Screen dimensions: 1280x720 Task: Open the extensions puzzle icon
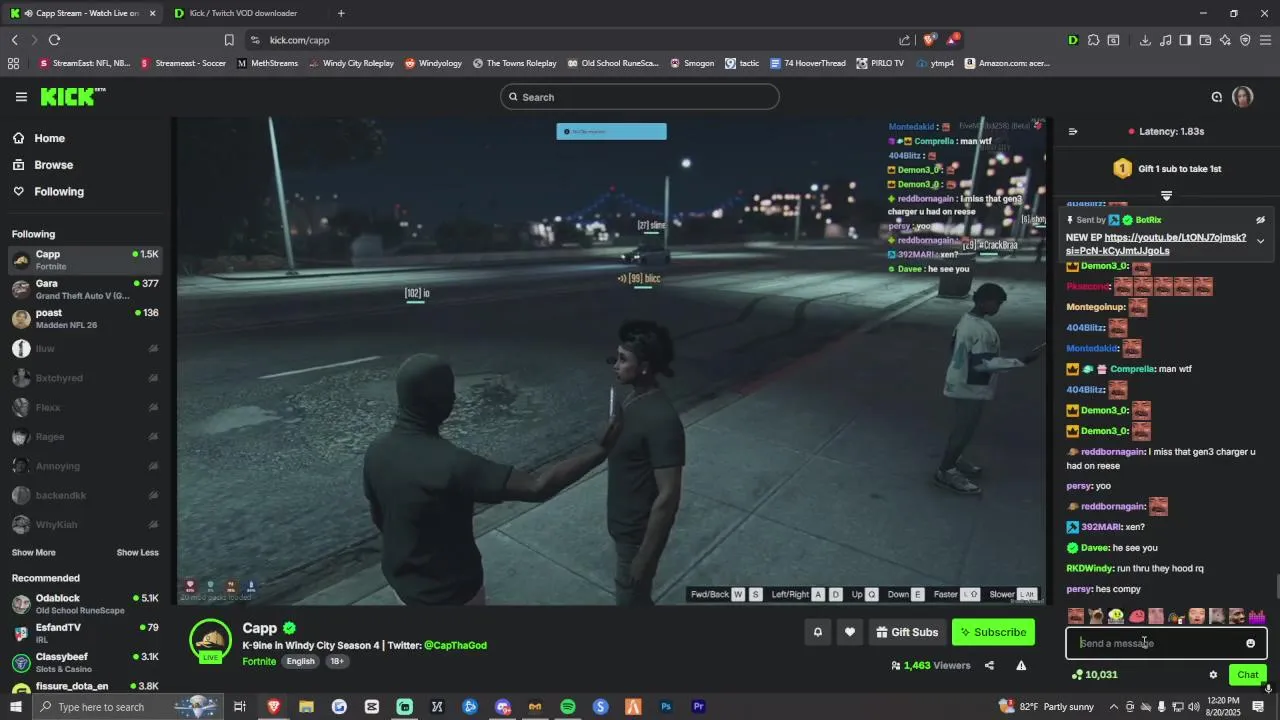(x=1093, y=40)
